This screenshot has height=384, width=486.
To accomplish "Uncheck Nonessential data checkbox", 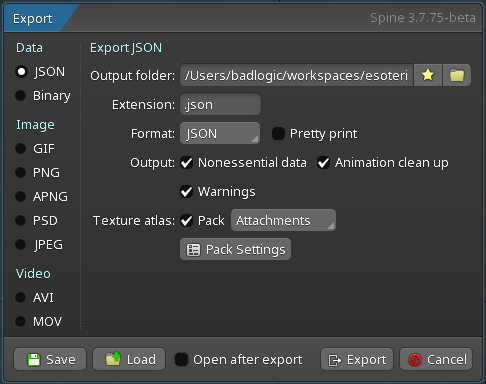I will (x=187, y=163).
